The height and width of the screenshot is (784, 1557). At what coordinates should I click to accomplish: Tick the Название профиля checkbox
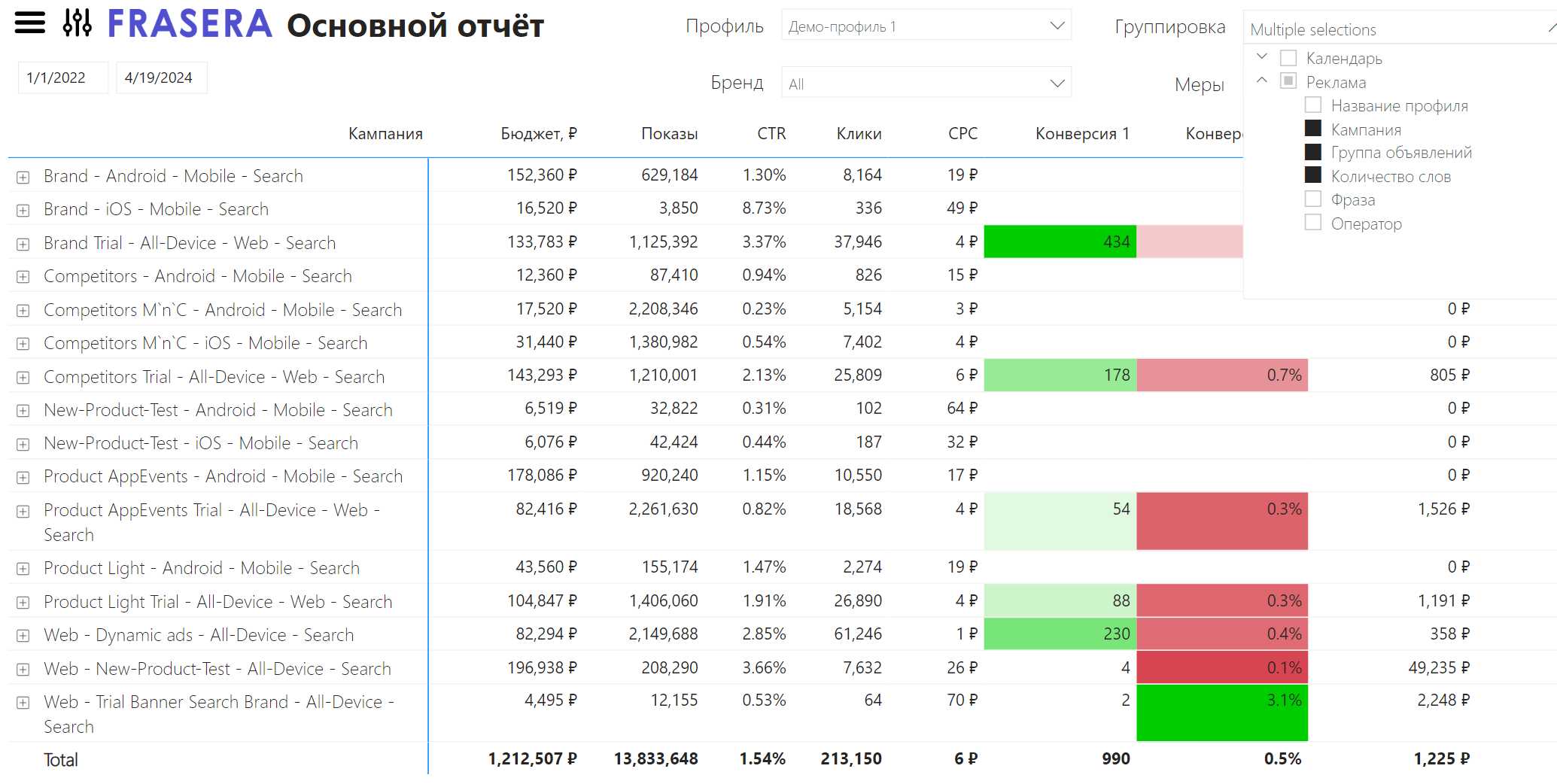pos(1313,105)
